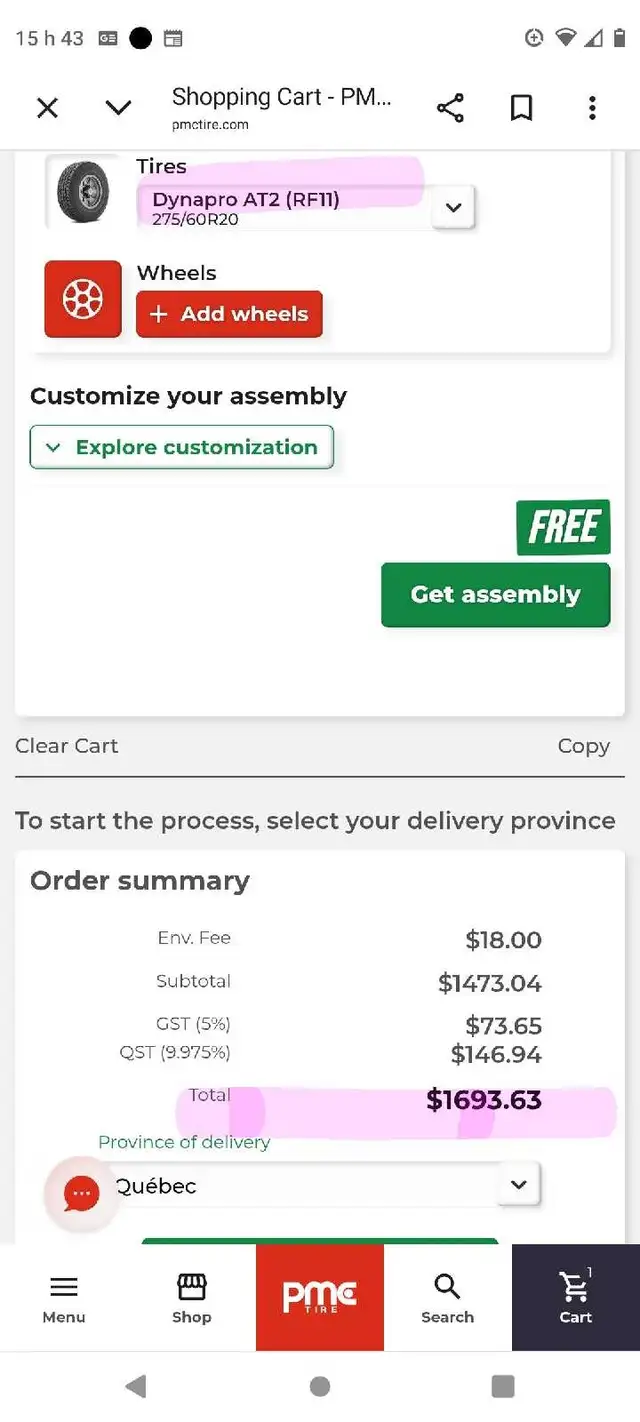Image resolution: width=640 pixels, height=1422 pixels.
Task: Open the live chat bubble
Action: (x=81, y=1193)
